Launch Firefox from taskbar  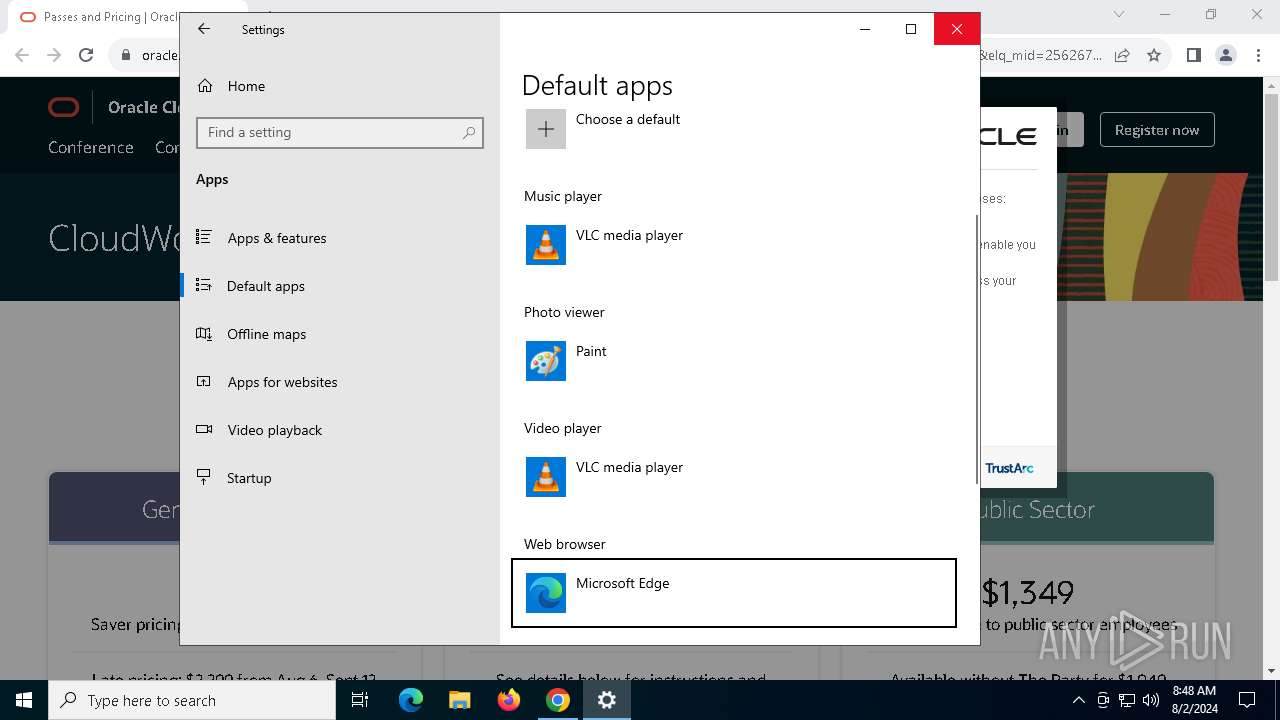point(509,700)
